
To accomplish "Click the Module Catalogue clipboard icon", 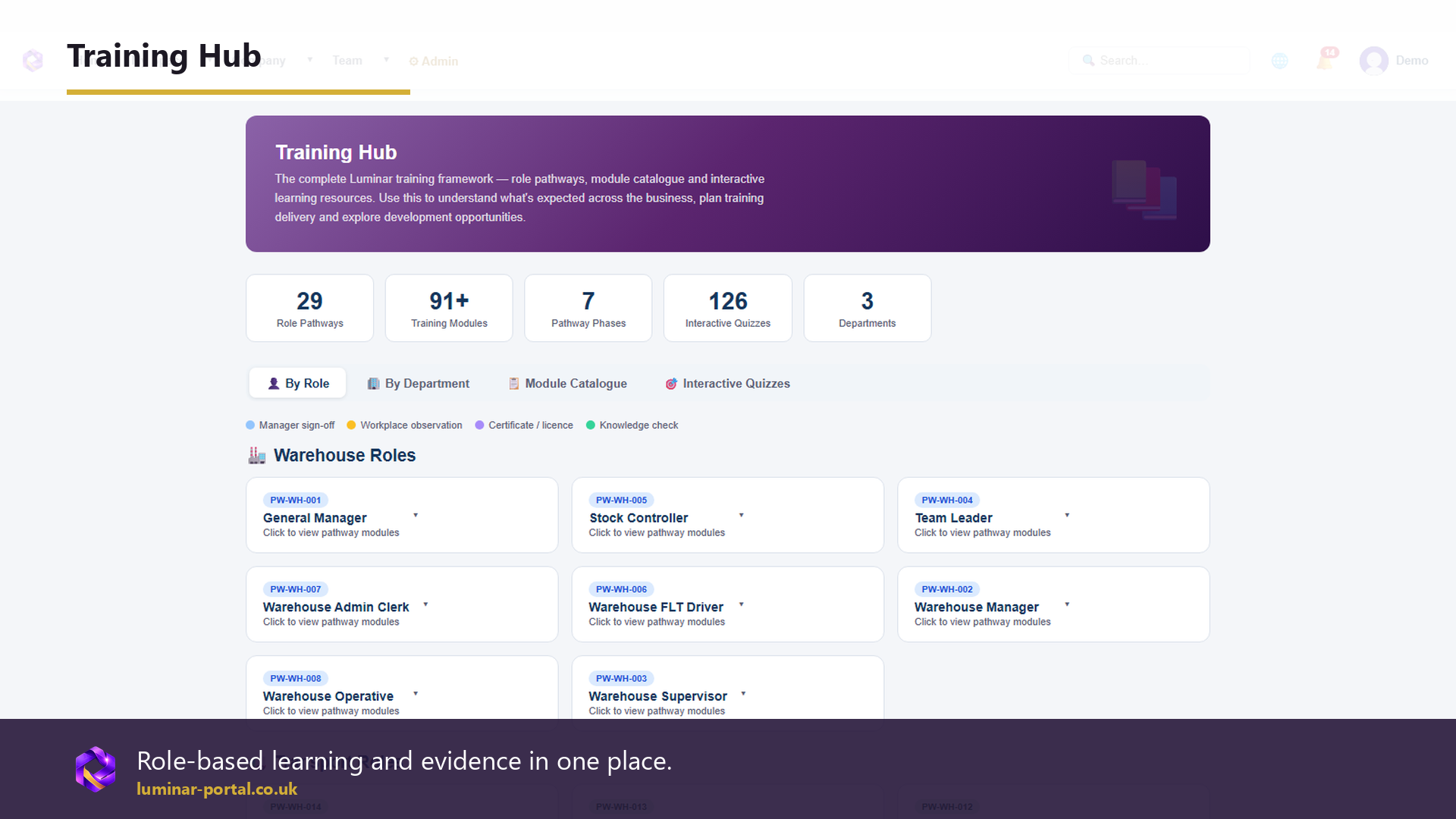I will [513, 384].
